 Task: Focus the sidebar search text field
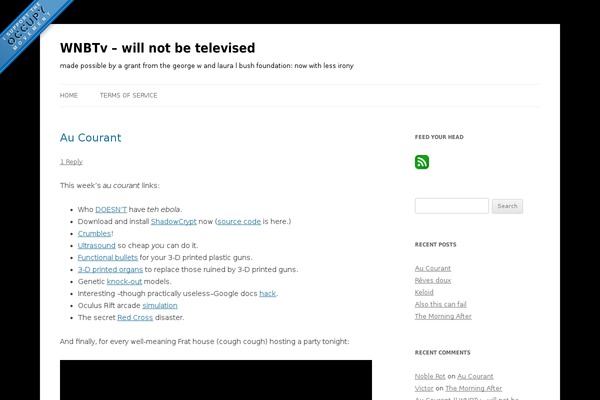tap(452, 206)
